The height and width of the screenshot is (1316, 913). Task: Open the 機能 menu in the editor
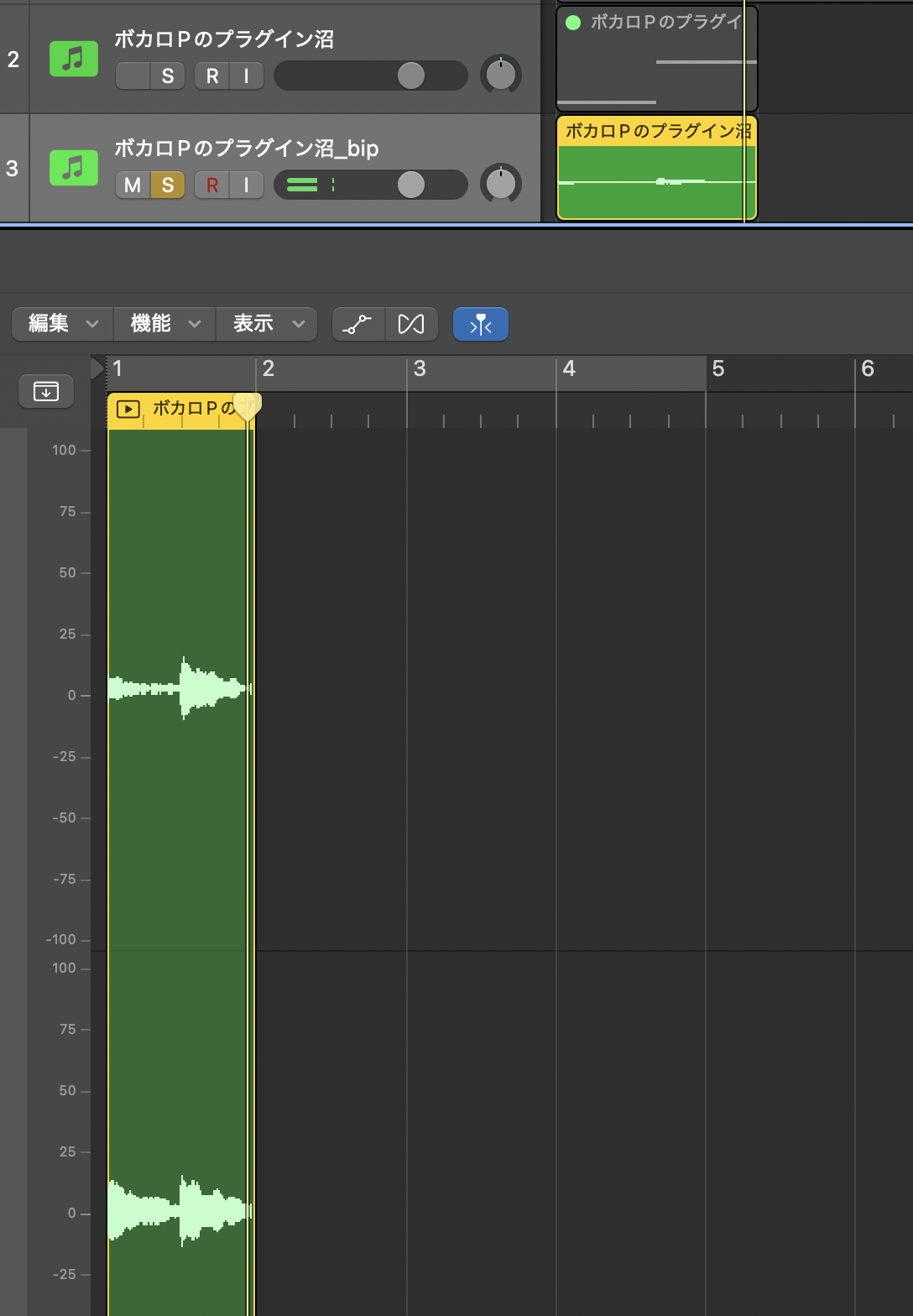[x=164, y=323]
